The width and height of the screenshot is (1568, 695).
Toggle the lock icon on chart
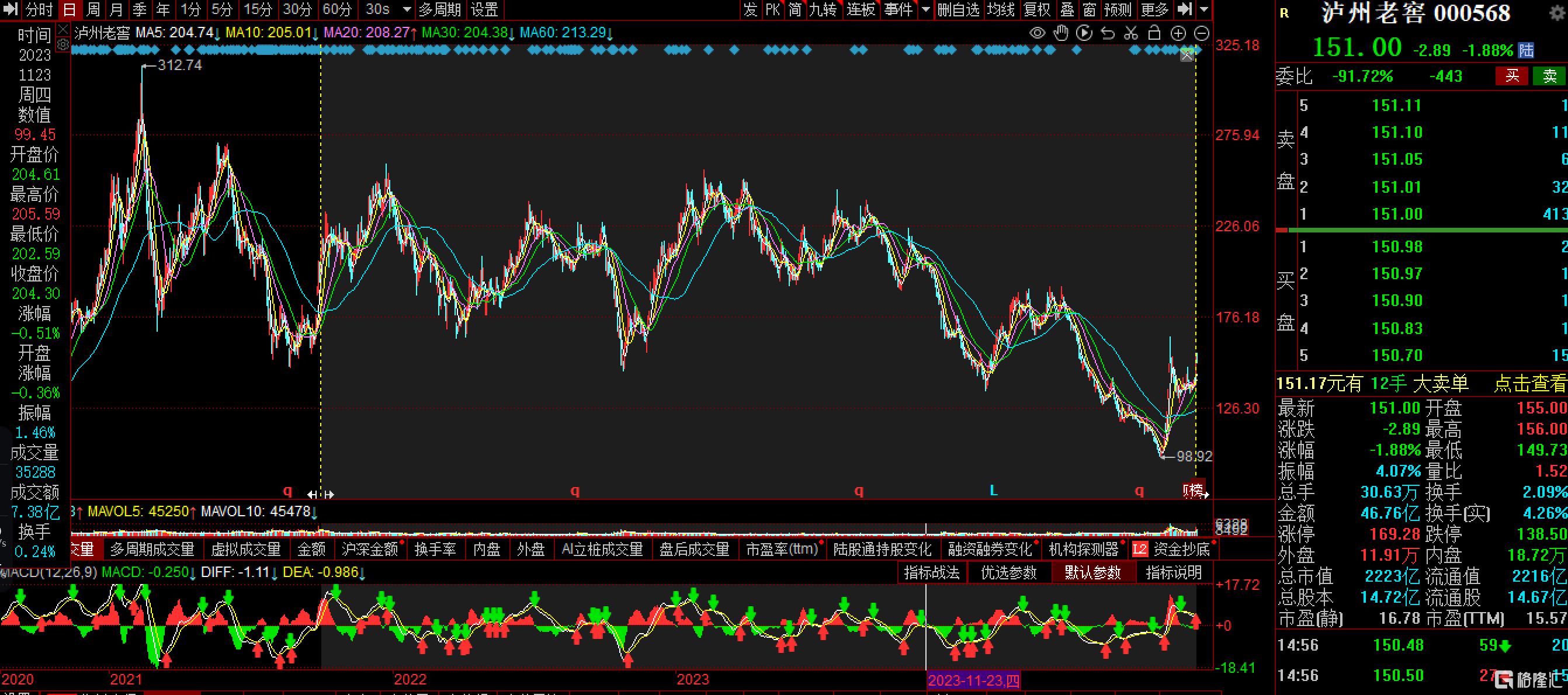pos(1154,33)
